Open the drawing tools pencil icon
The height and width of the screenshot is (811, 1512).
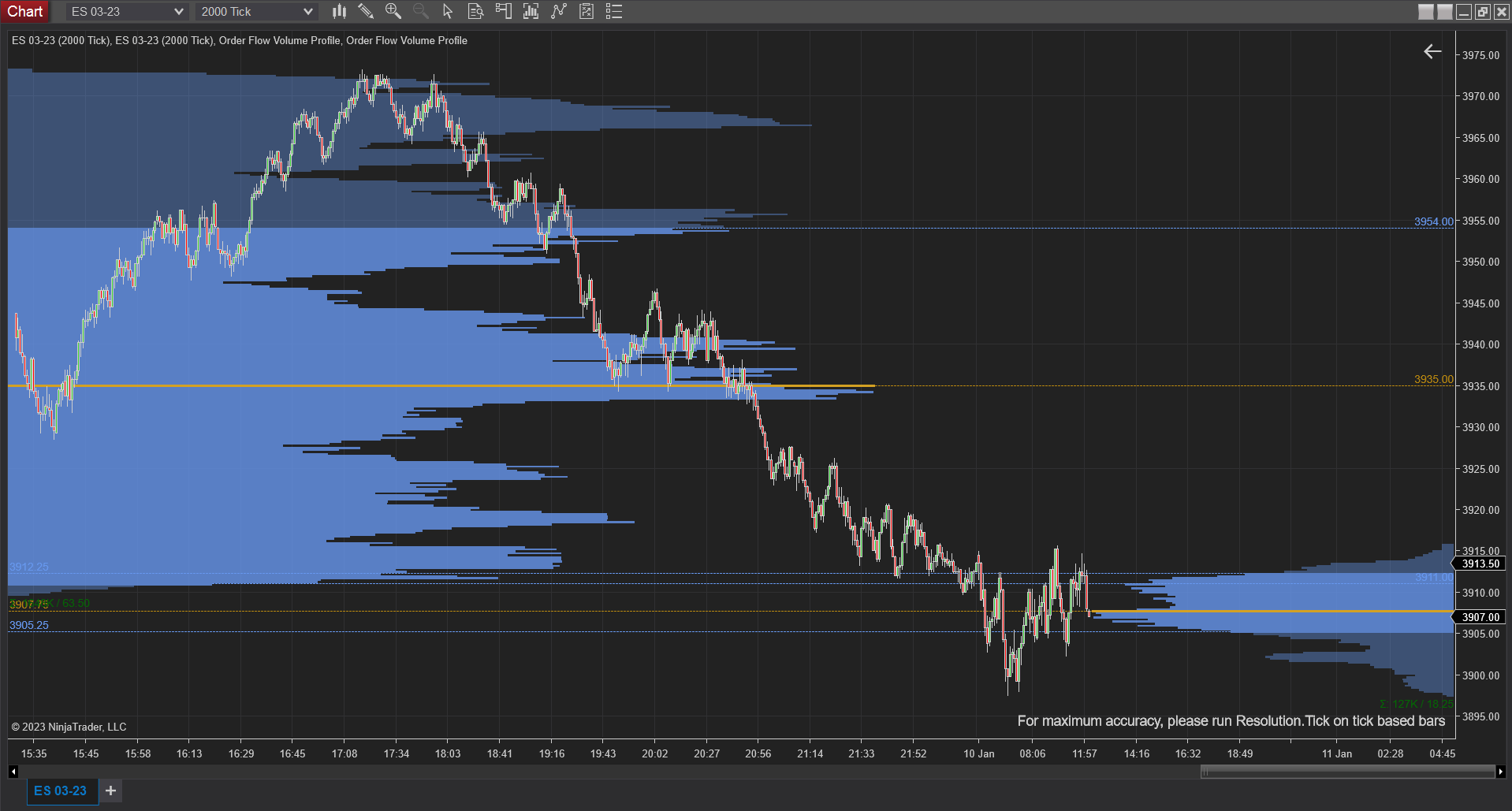pyautogui.click(x=366, y=11)
